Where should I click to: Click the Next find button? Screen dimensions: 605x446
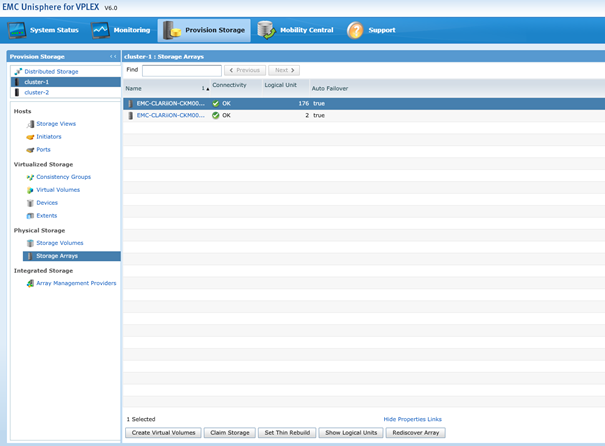[284, 70]
